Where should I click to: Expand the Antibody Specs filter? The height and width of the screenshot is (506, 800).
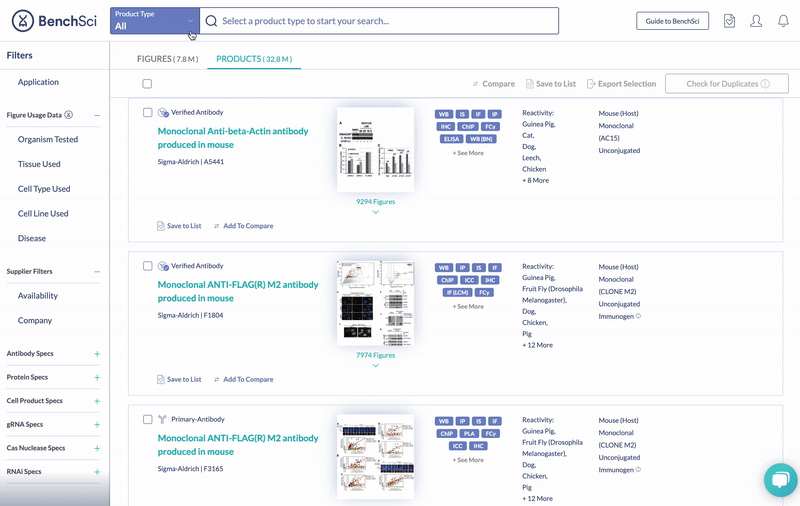pos(97,353)
